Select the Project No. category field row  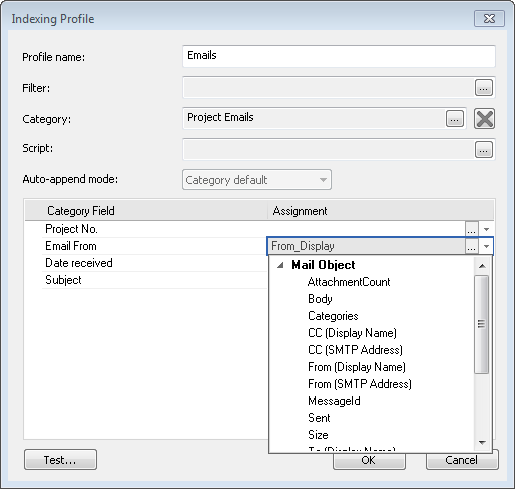tap(154, 229)
